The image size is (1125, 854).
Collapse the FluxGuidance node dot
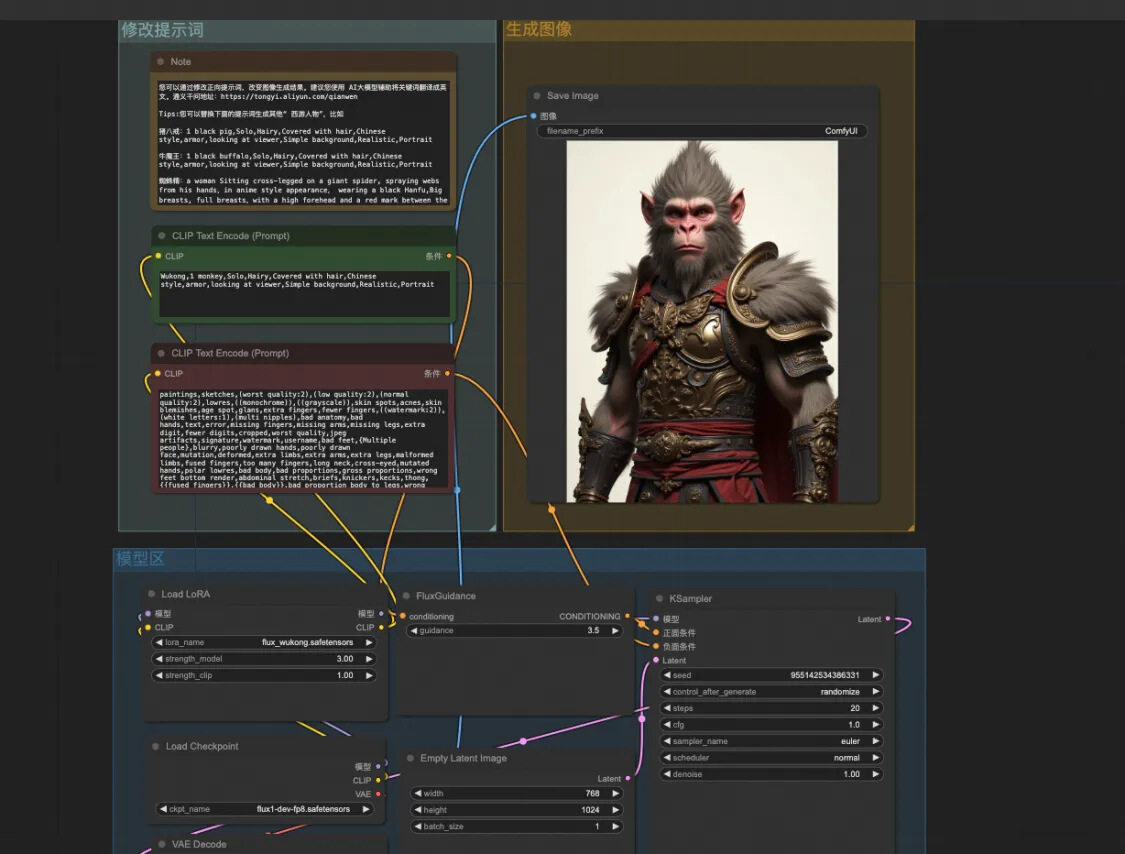[x=406, y=596]
